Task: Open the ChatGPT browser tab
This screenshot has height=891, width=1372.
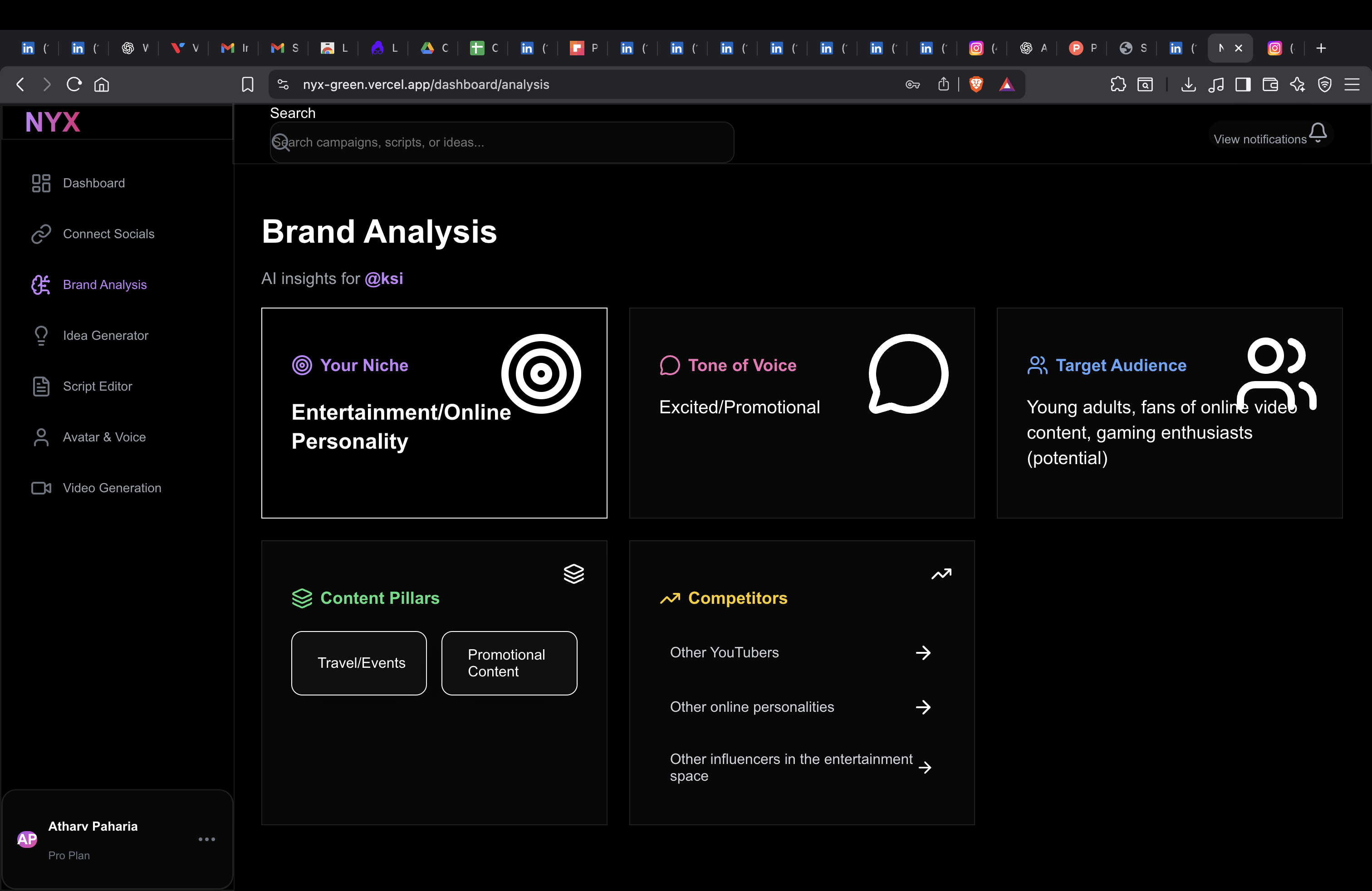Action: (x=1029, y=48)
